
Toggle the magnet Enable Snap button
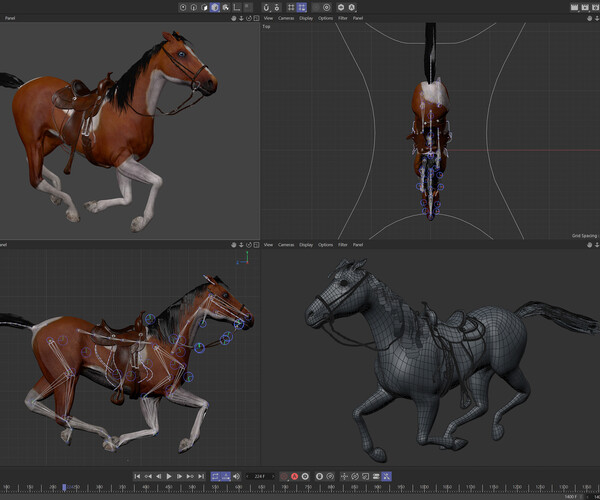point(266,7)
